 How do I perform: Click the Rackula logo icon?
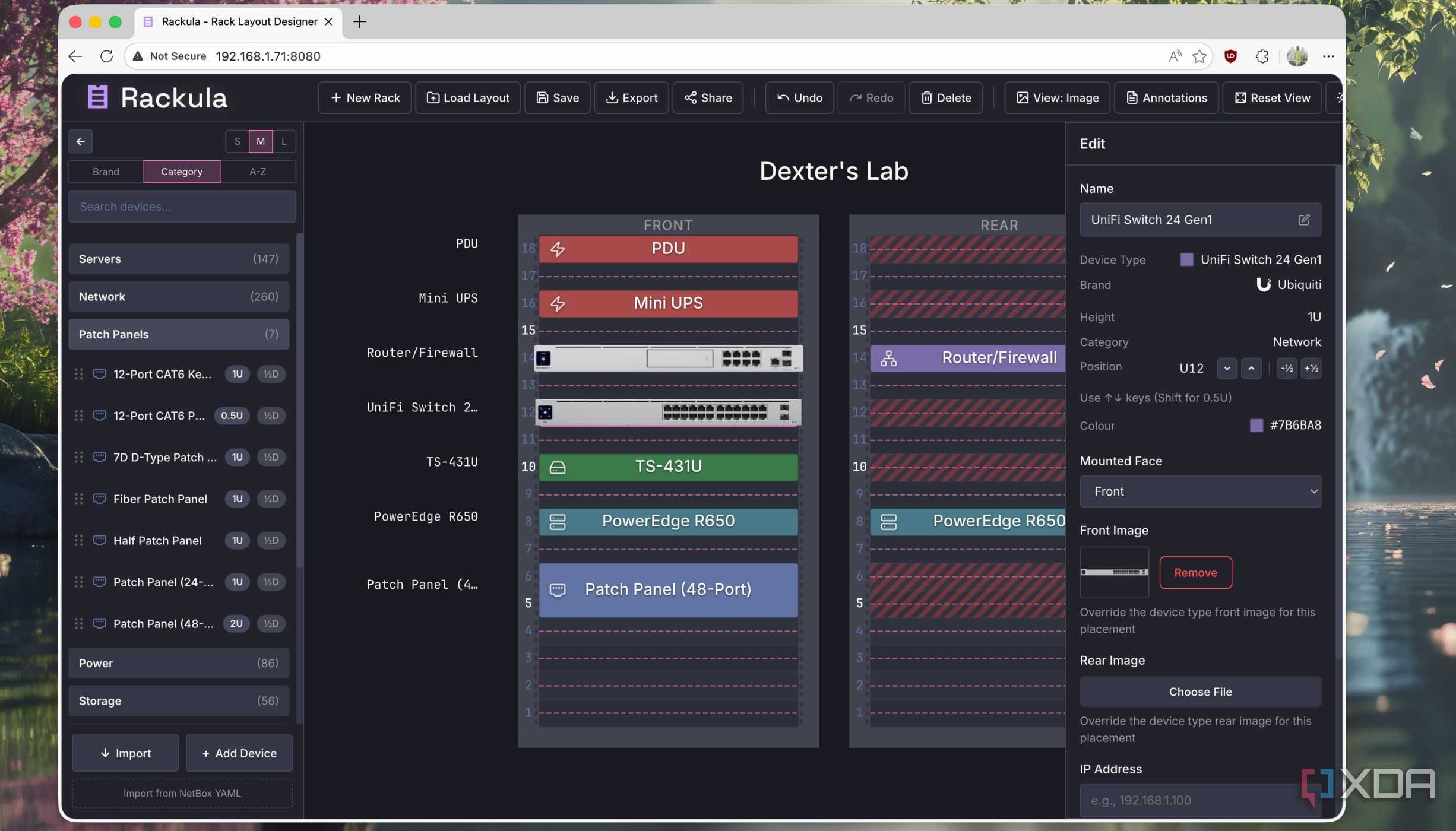click(x=98, y=97)
